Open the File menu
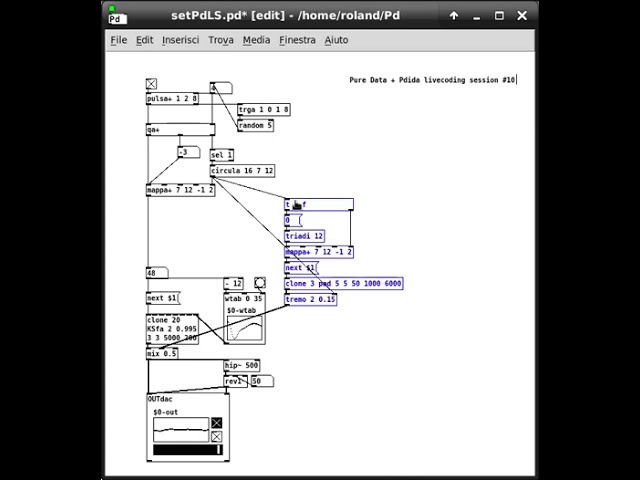640x480 pixels. pyautogui.click(x=119, y=40)
